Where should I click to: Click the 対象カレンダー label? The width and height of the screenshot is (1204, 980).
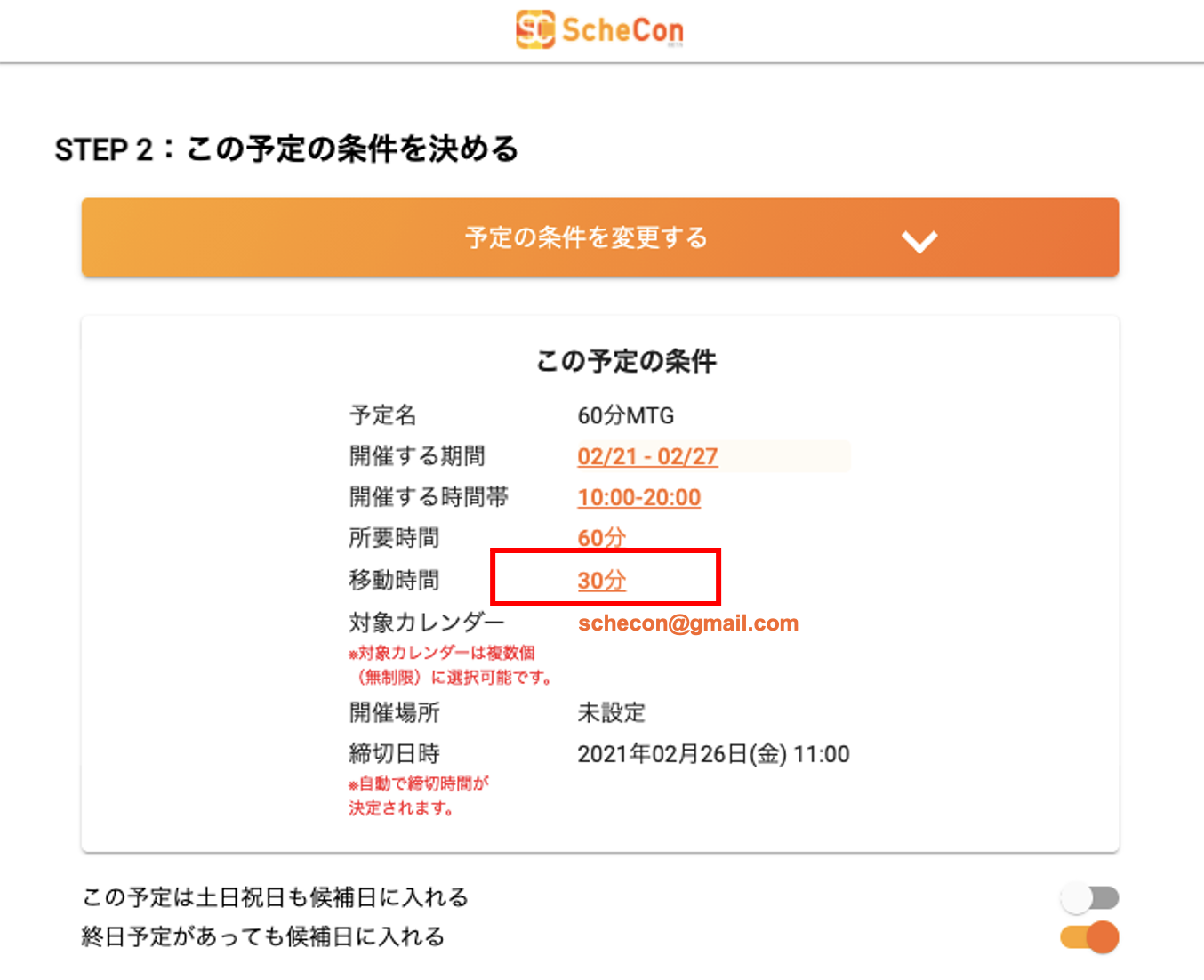point(427,622)
